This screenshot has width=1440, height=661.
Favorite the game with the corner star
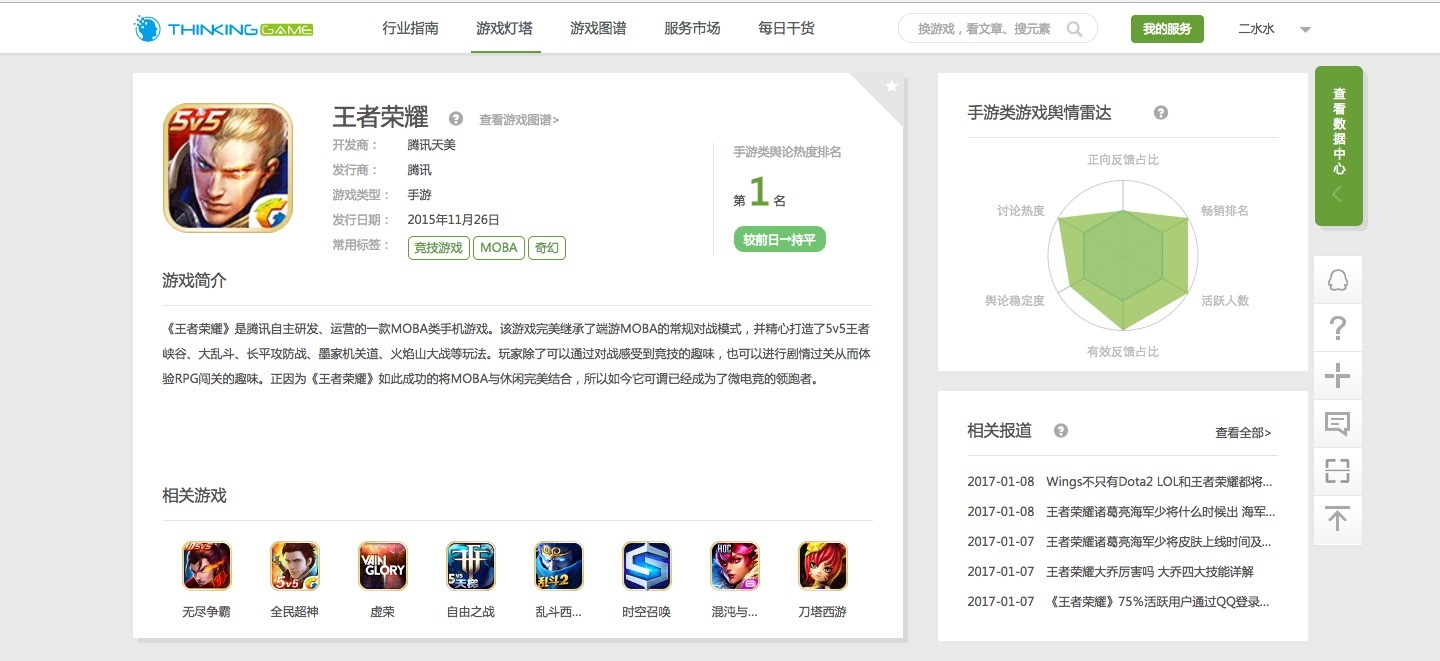coord(891,87)
